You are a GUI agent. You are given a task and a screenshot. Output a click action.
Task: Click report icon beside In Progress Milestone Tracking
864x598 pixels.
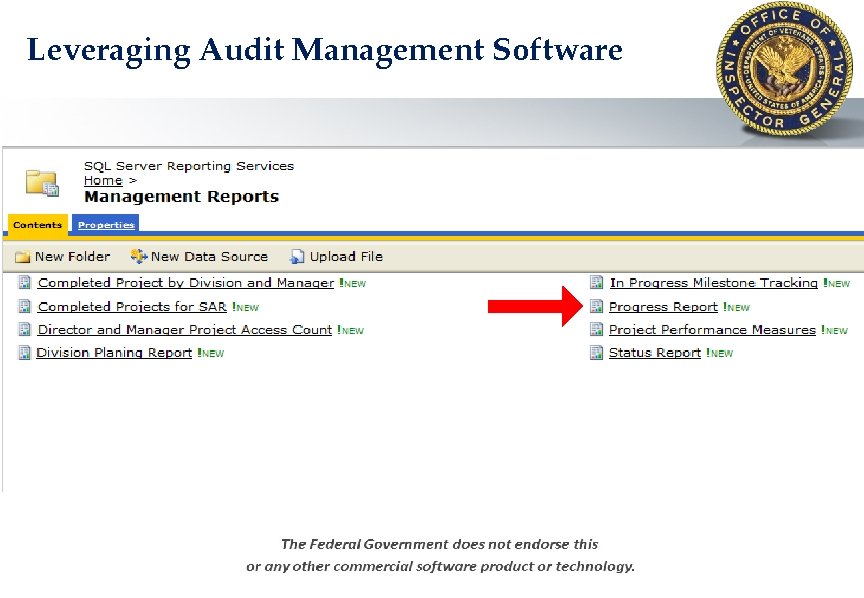596,283
